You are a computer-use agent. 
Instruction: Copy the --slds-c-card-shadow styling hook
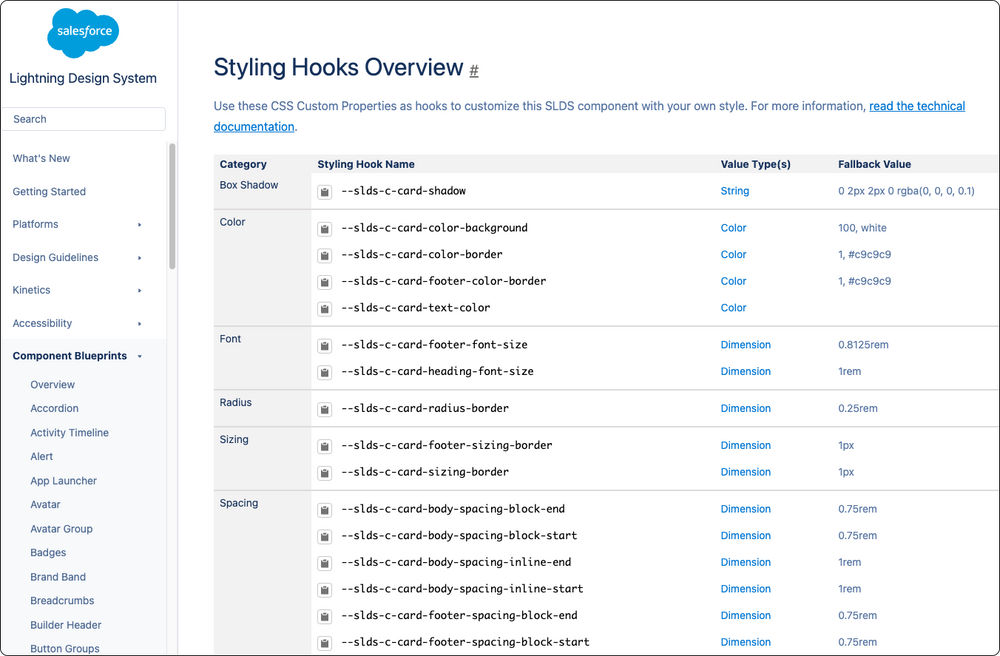point(324,191)
